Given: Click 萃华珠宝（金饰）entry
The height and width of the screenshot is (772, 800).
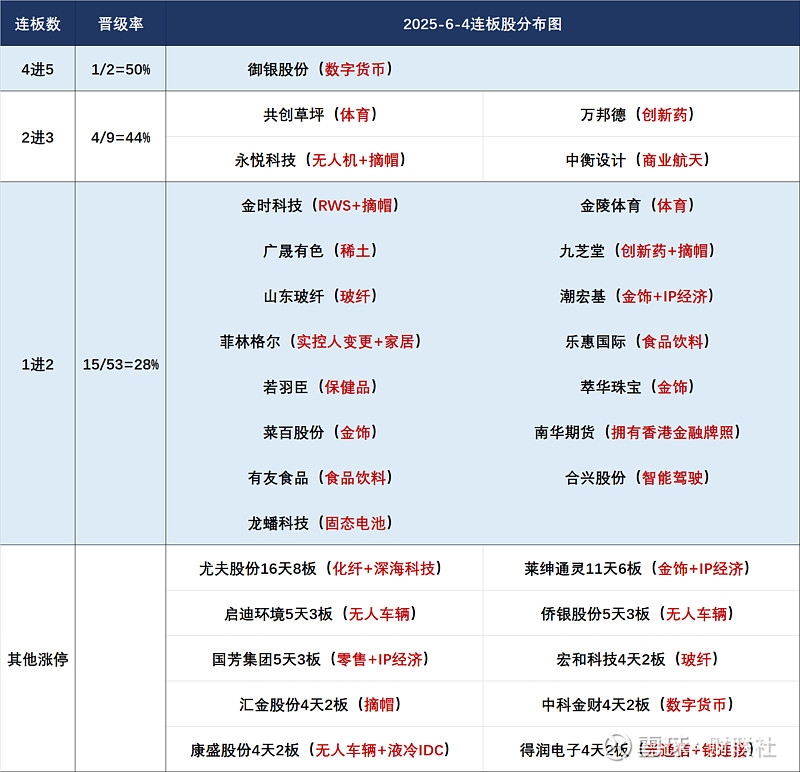Looking at the screenshot, I should click(x=637, y=387).
